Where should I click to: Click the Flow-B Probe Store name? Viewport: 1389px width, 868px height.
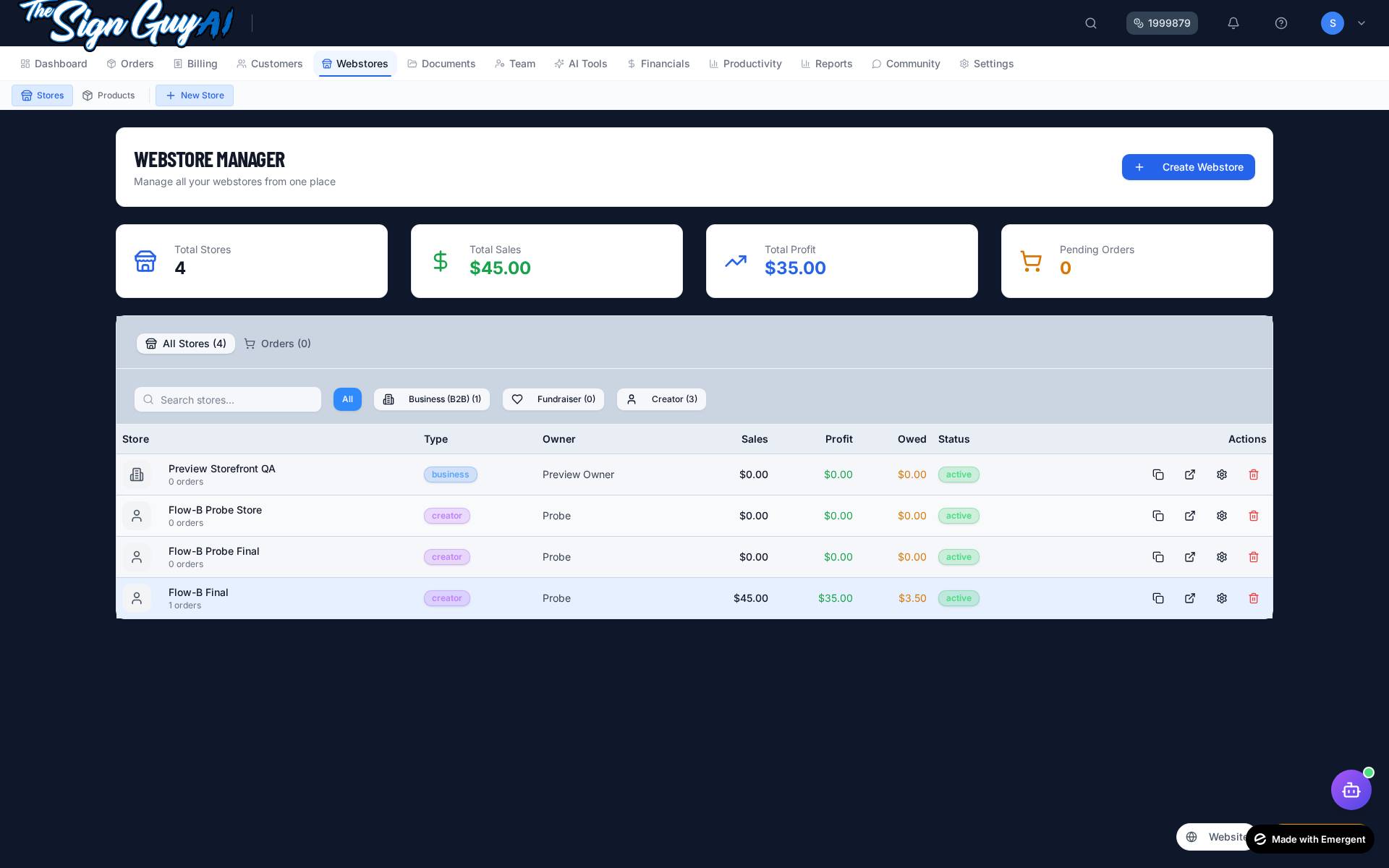215,510
